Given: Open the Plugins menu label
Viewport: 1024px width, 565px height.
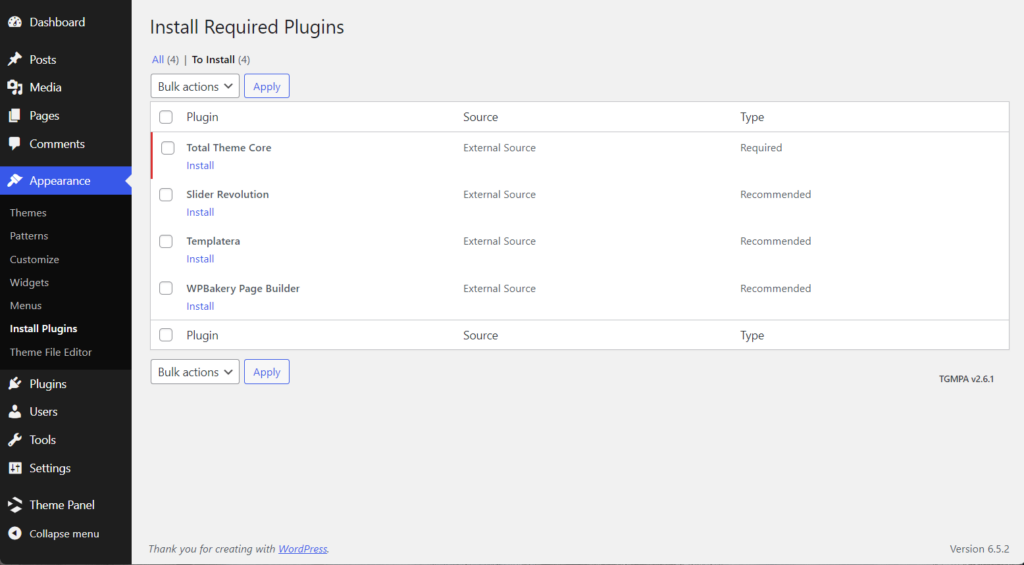Looking at the screenshot, I should pyautogui.click(x=48, y=384).
